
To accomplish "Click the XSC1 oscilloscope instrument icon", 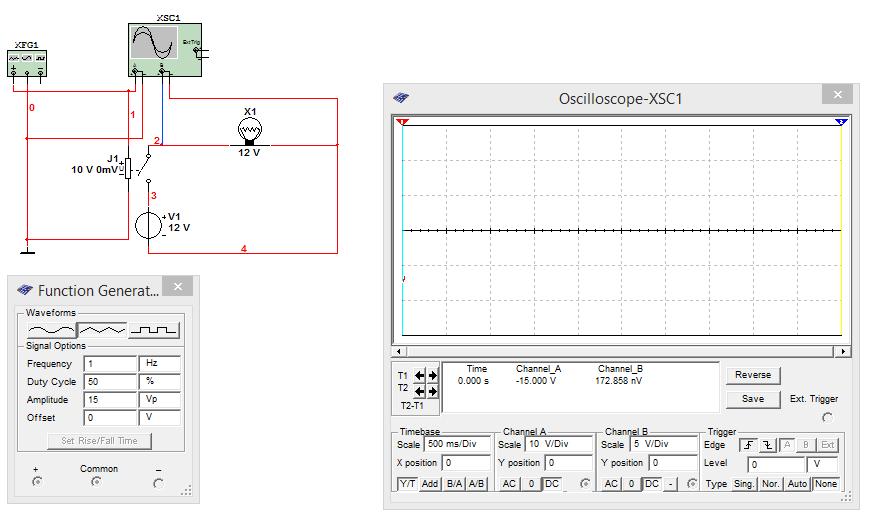I will tap(165, 49).
